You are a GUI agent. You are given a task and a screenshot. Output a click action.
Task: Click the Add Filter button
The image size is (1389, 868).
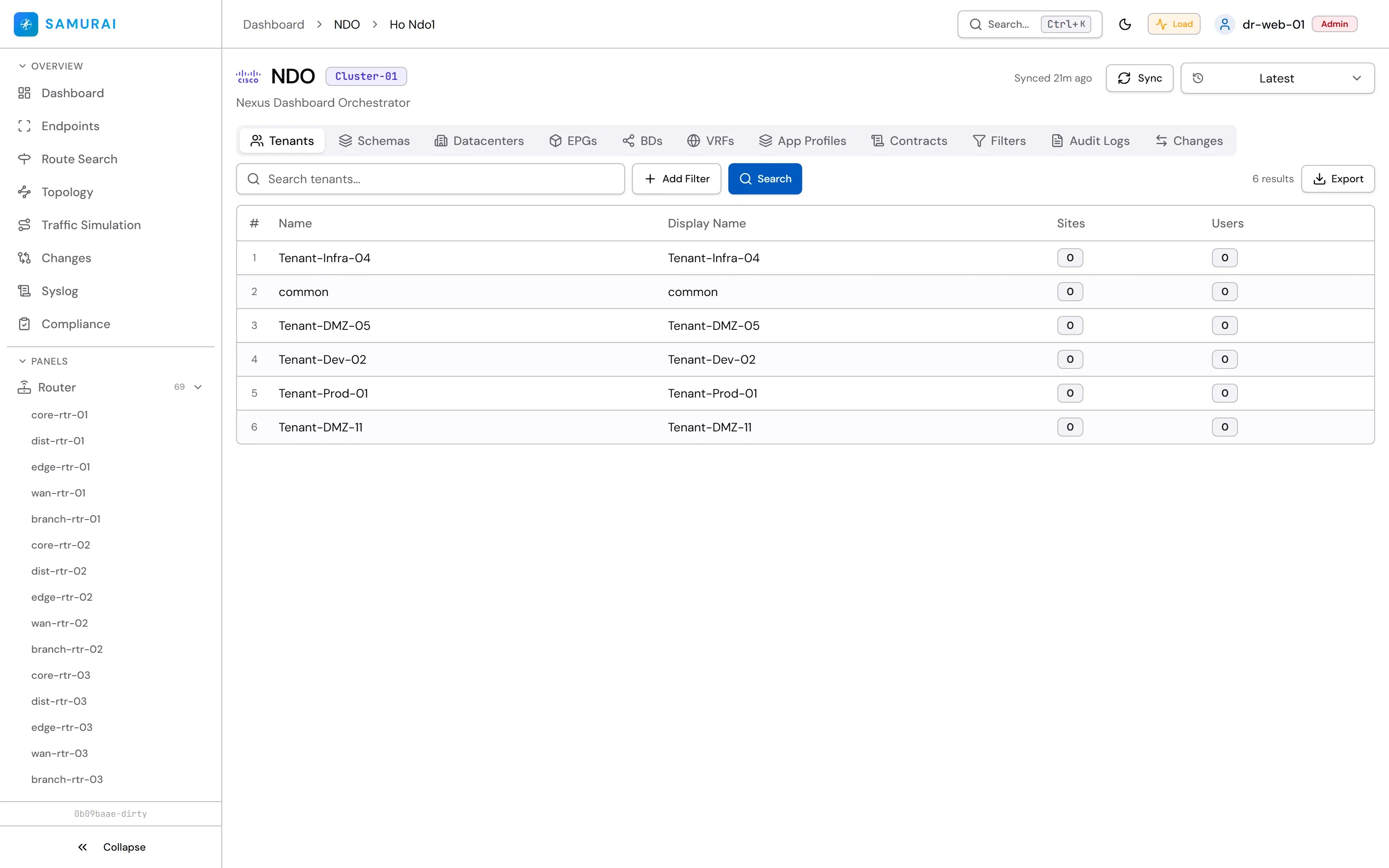click(x=677, y=179)
